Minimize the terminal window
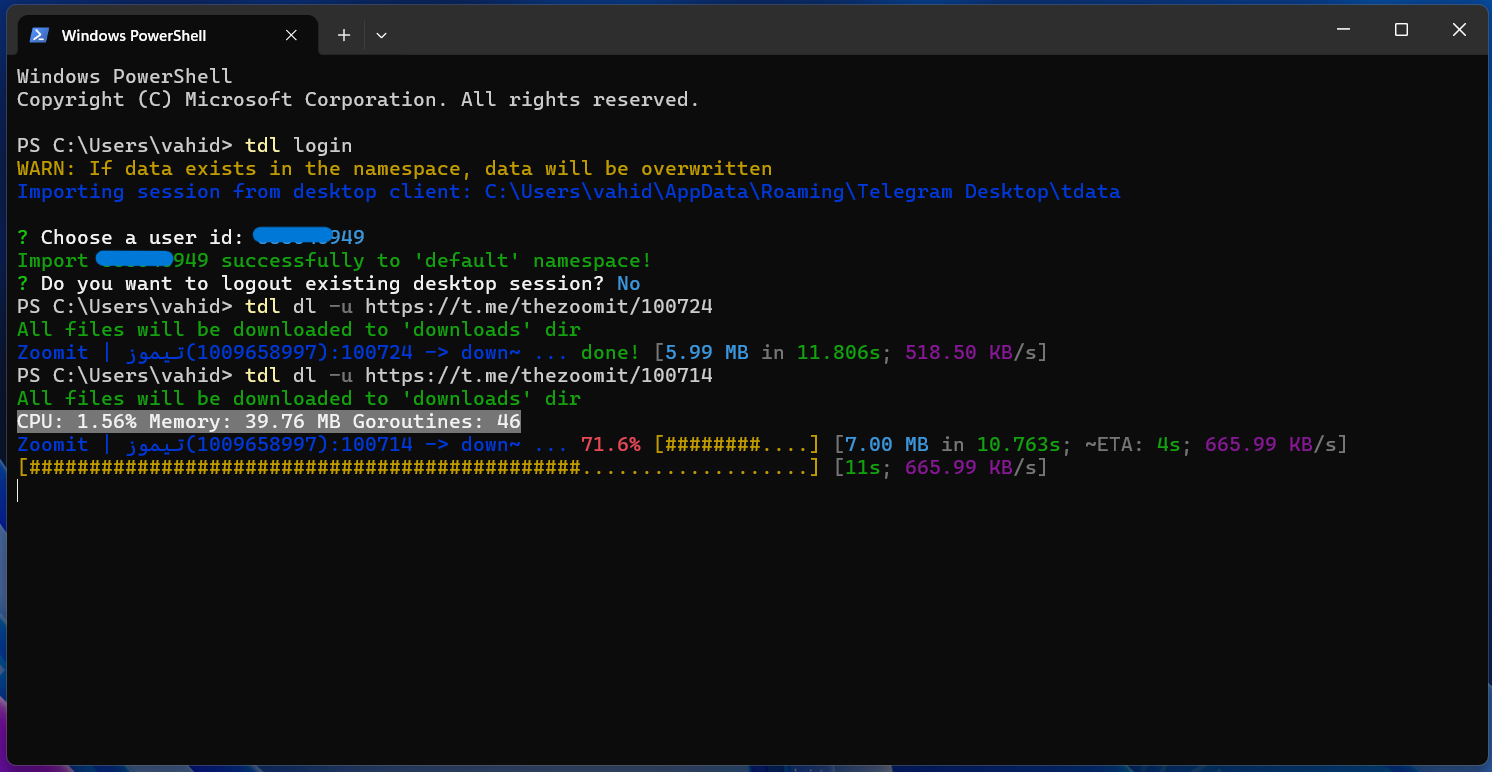The image size is (1492, 772). pos(1343,30)
